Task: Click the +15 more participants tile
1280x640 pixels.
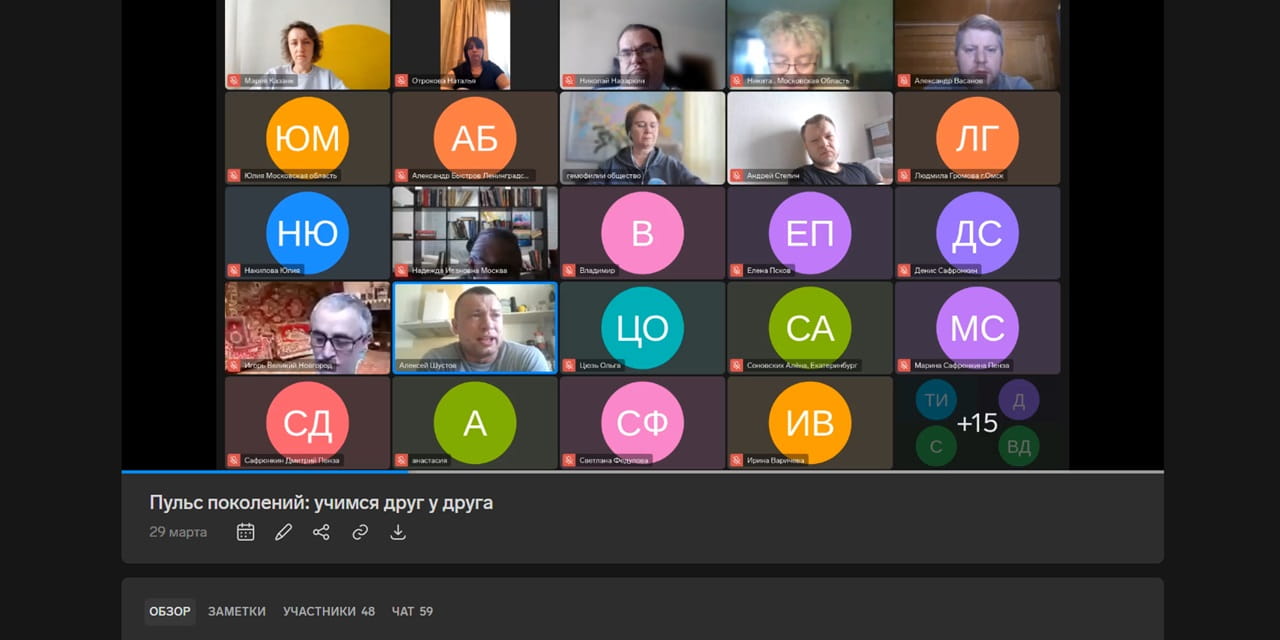Action: [x=977, y=423]
